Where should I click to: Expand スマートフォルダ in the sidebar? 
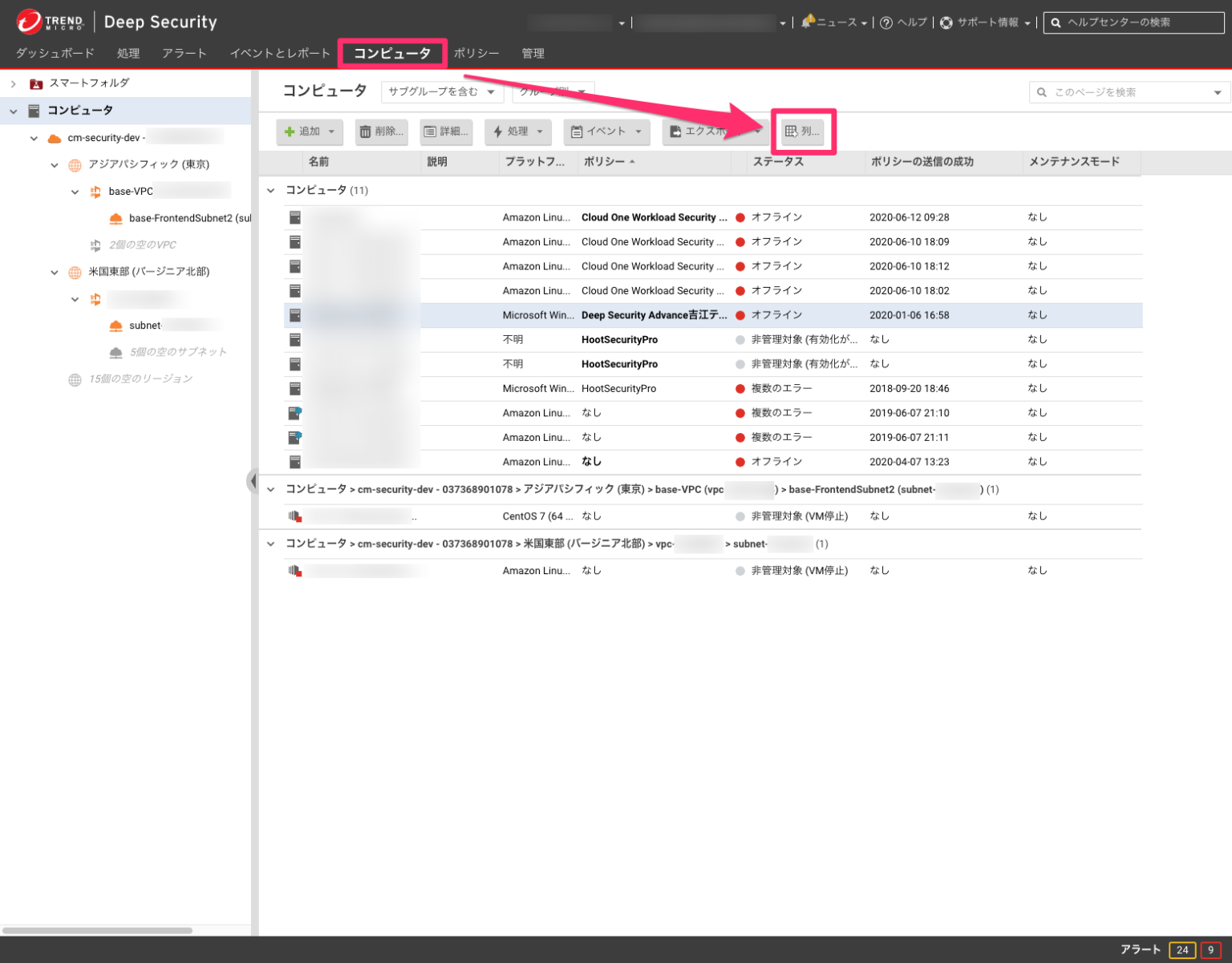click(13, 83)
